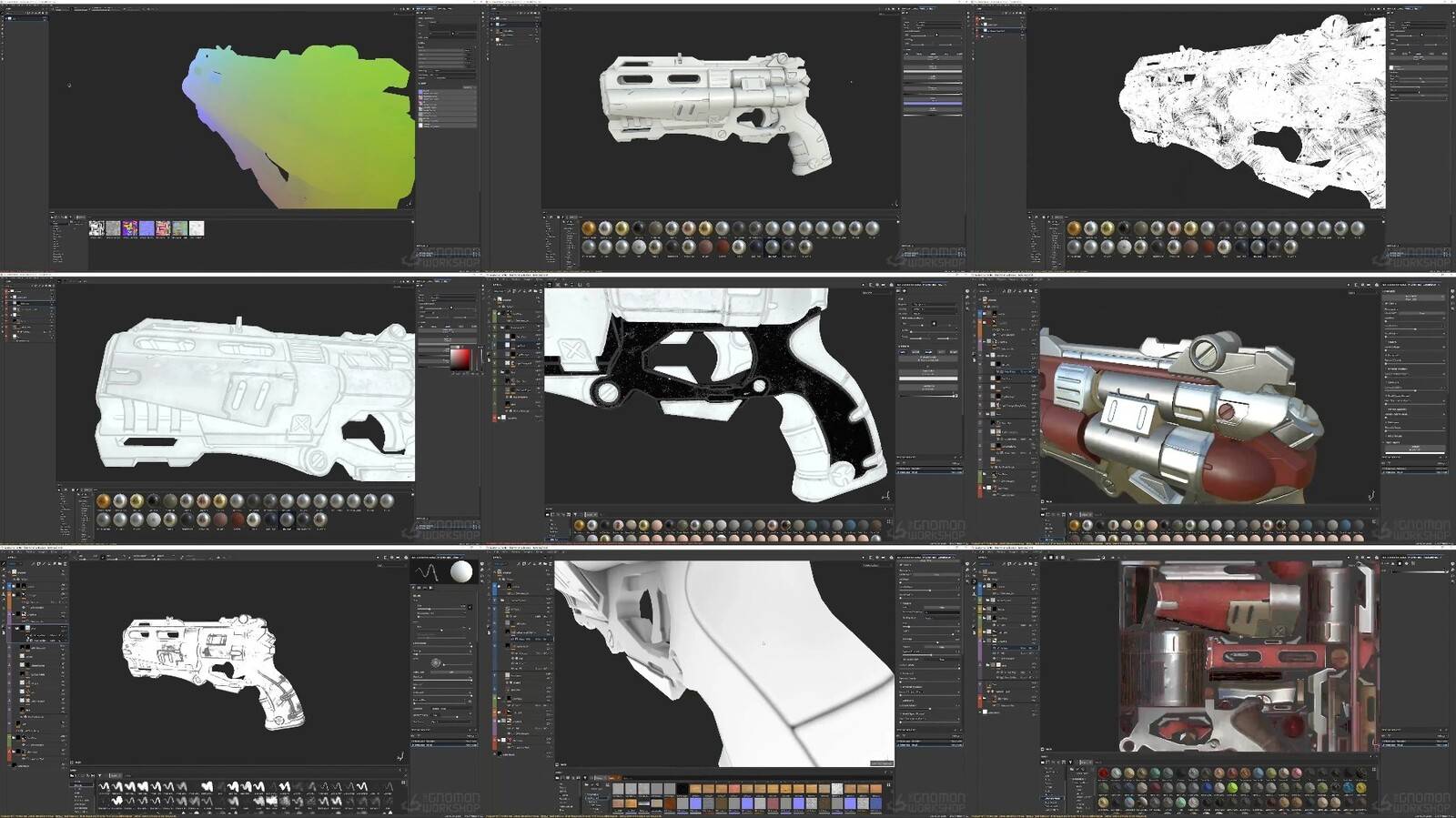Select the bright green material sphere in the UV window's shelf
This screenshot has width=1456, height=818.
1232,788
